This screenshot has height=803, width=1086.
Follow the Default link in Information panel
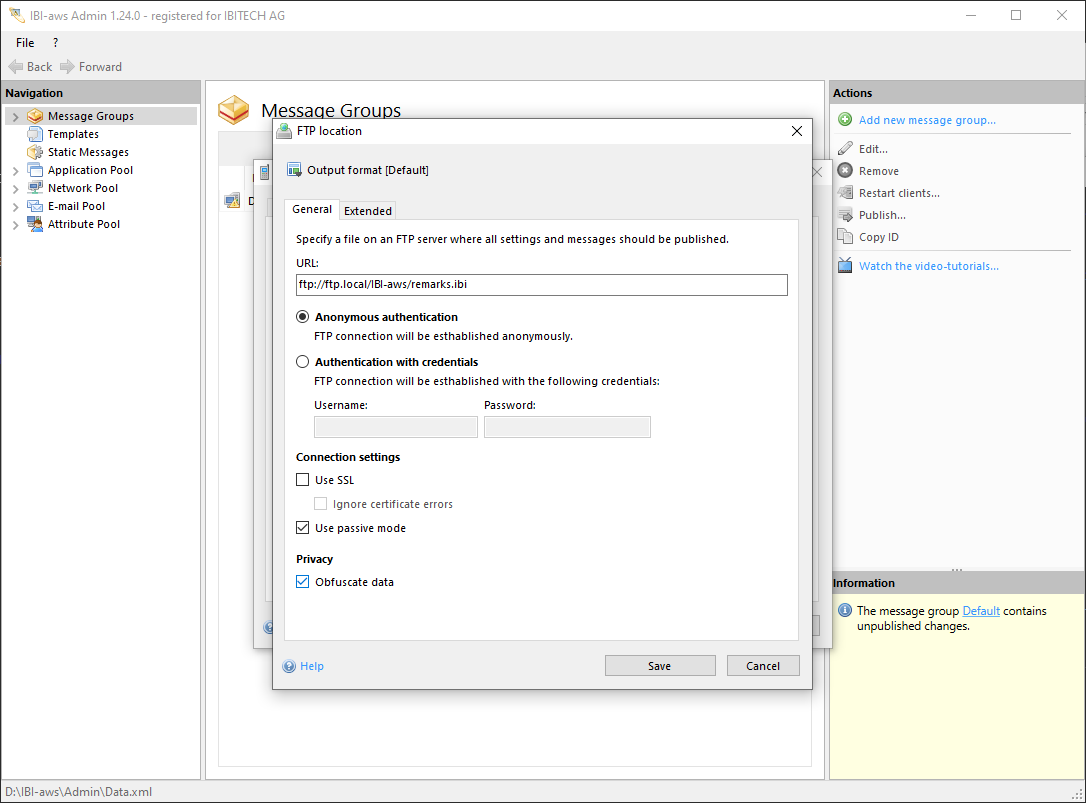point(980,611)
